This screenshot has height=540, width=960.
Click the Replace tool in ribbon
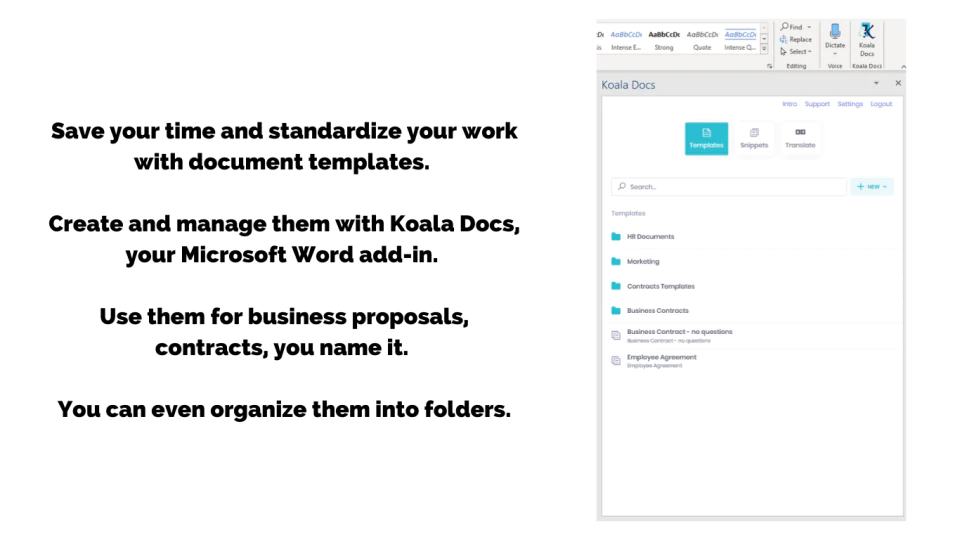795,39
